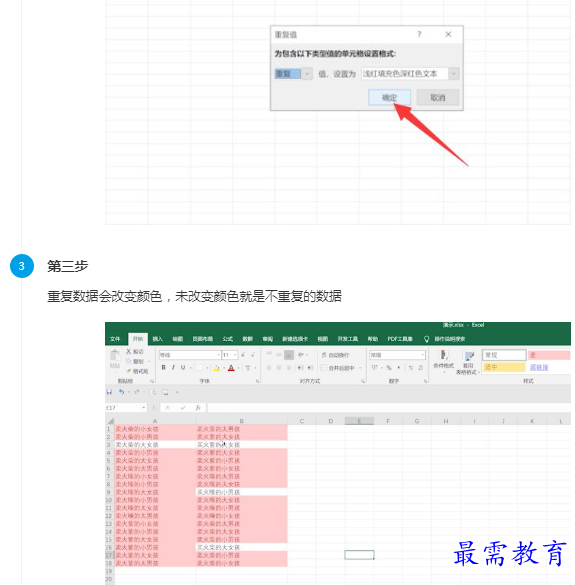Apply the red 差 cell style swatch
The image size is (575, 585).
(x=549, y=355)
